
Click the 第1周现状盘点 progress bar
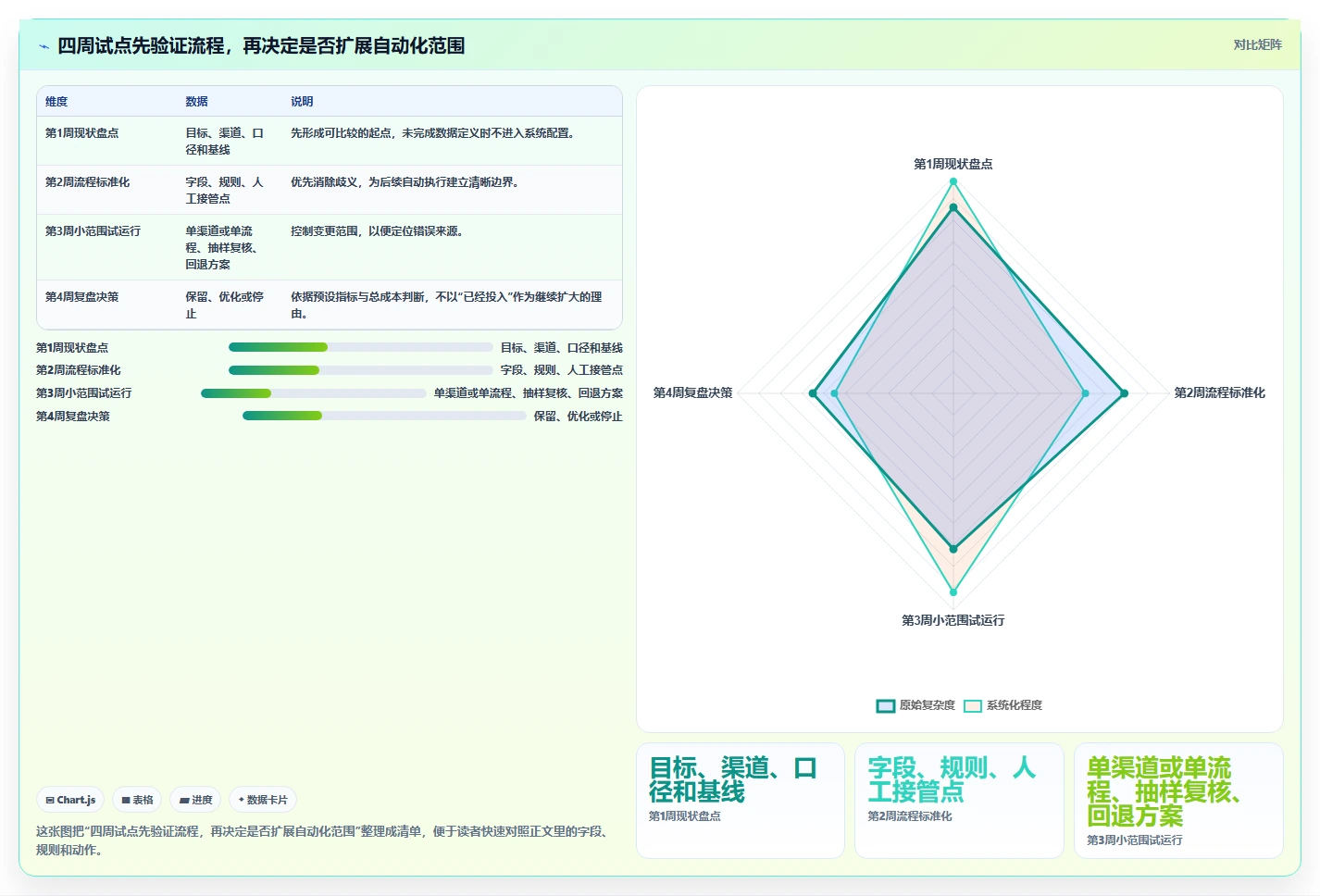coord(361,347)
